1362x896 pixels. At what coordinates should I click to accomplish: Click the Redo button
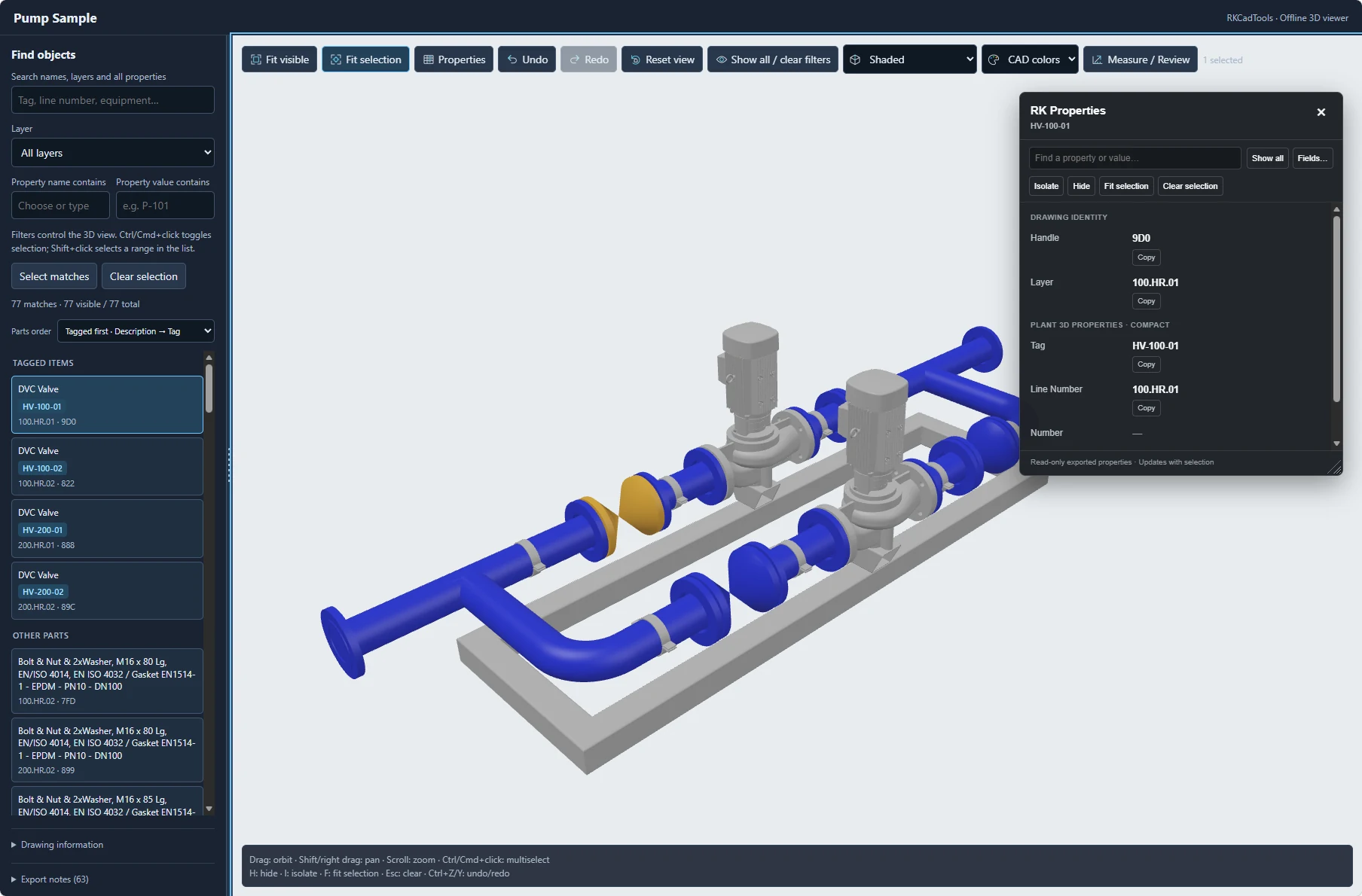(588, 59)
